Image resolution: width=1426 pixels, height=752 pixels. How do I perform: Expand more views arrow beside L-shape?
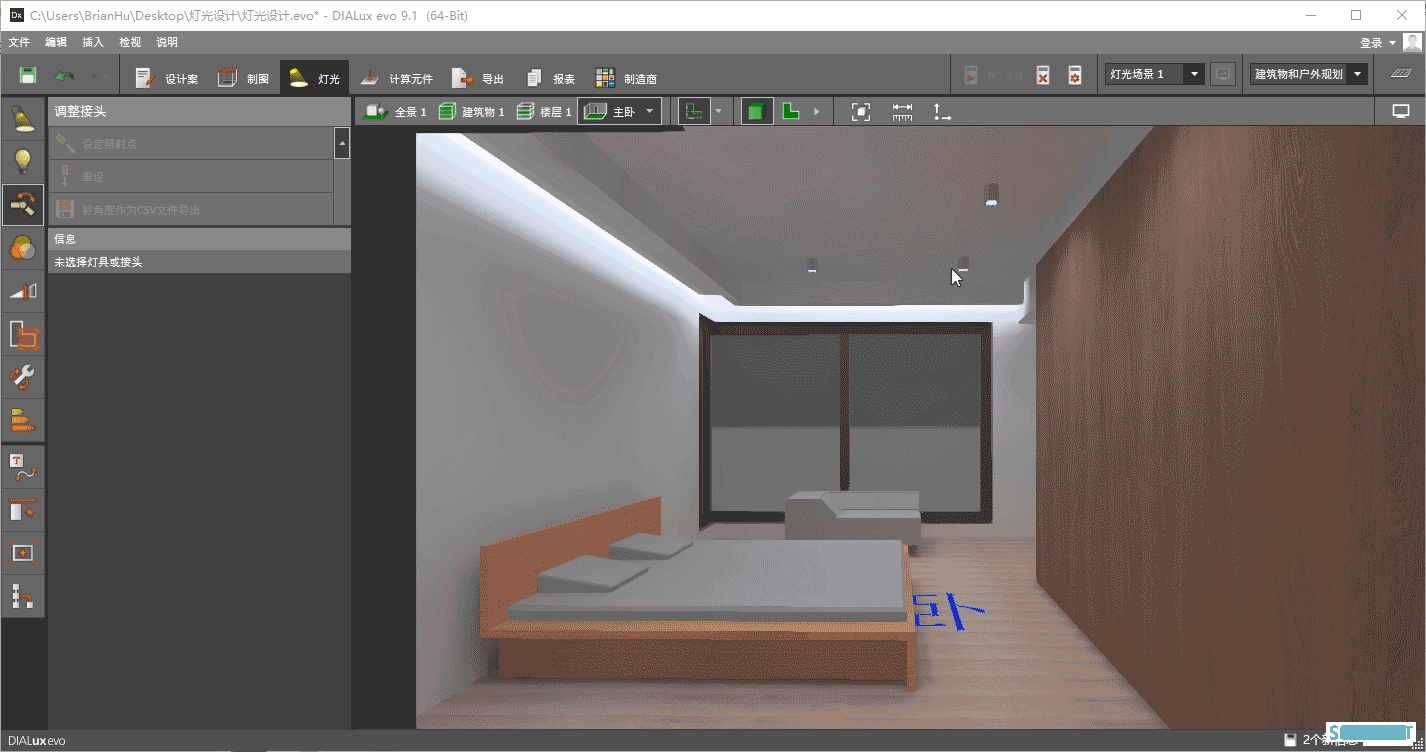[x=816, y=112]
